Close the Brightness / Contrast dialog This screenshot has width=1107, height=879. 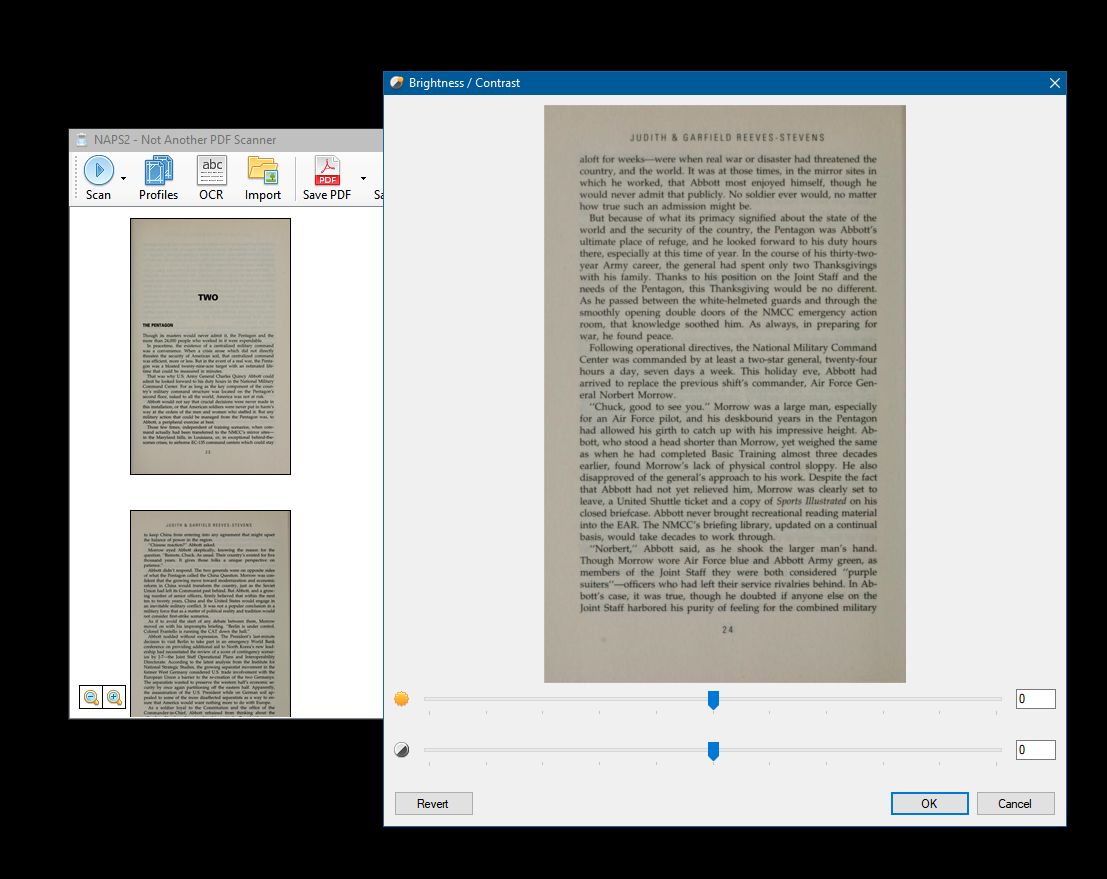point(1055,83)
